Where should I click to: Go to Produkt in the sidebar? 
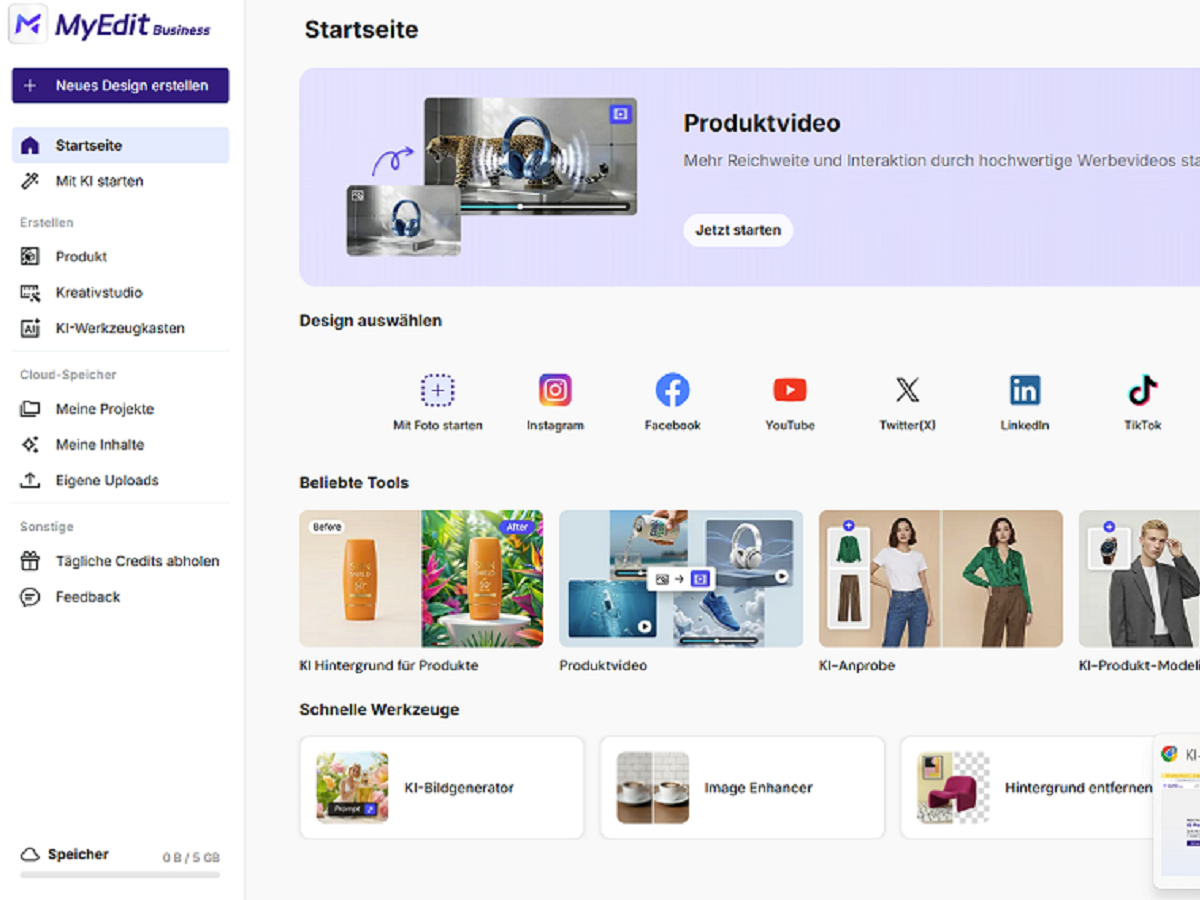(x=81, y=257)
